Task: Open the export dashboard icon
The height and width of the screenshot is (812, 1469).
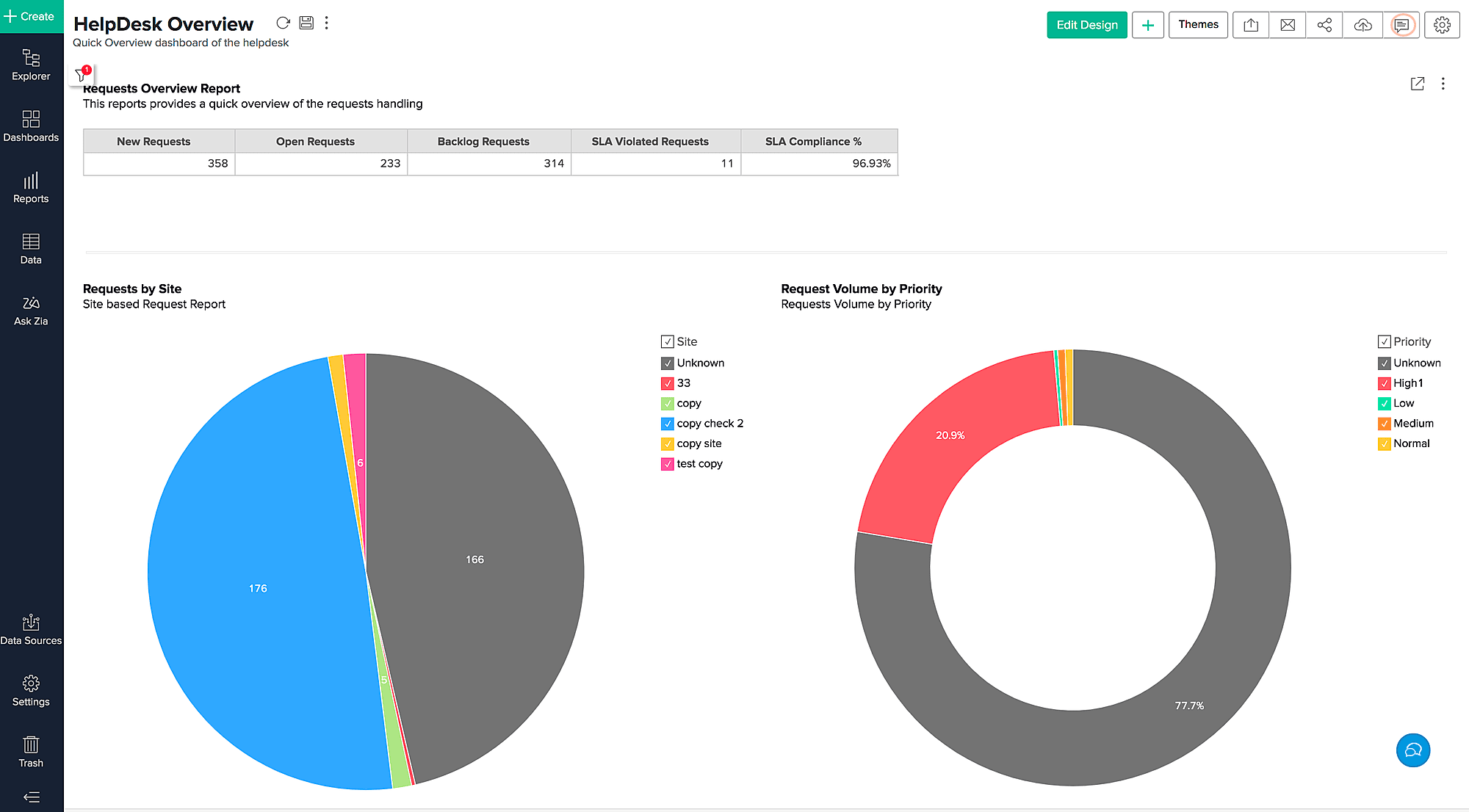Action: [x=1251, y=25]
